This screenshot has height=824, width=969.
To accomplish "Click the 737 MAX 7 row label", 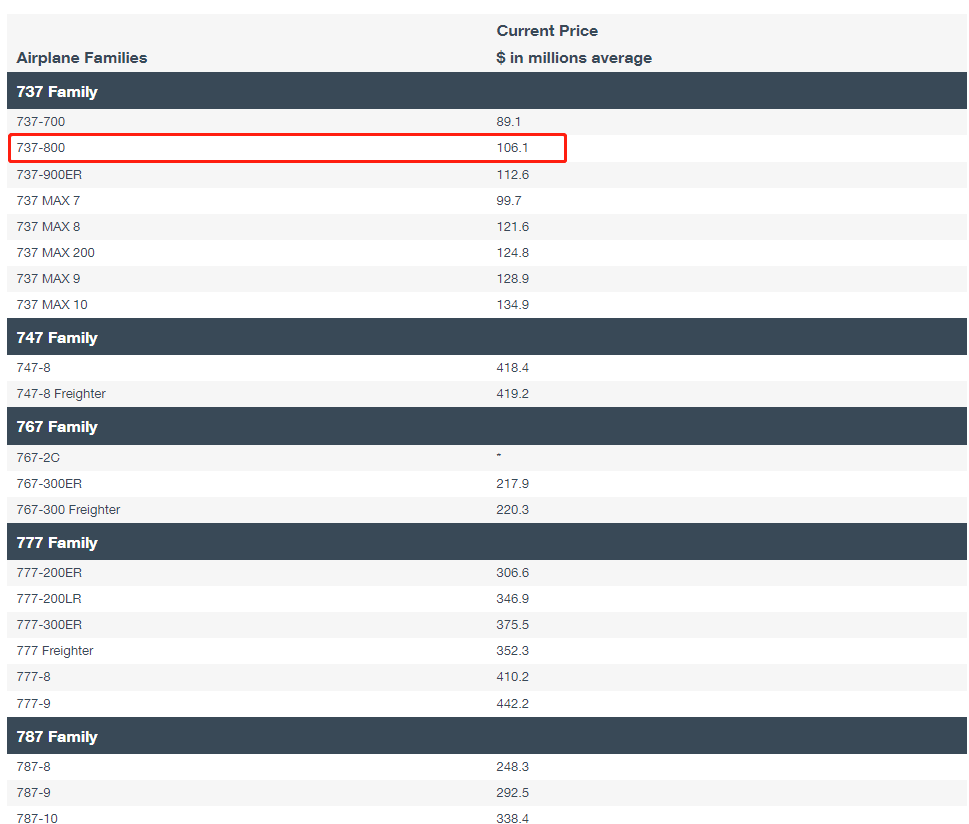I will (x=48, y=201).
